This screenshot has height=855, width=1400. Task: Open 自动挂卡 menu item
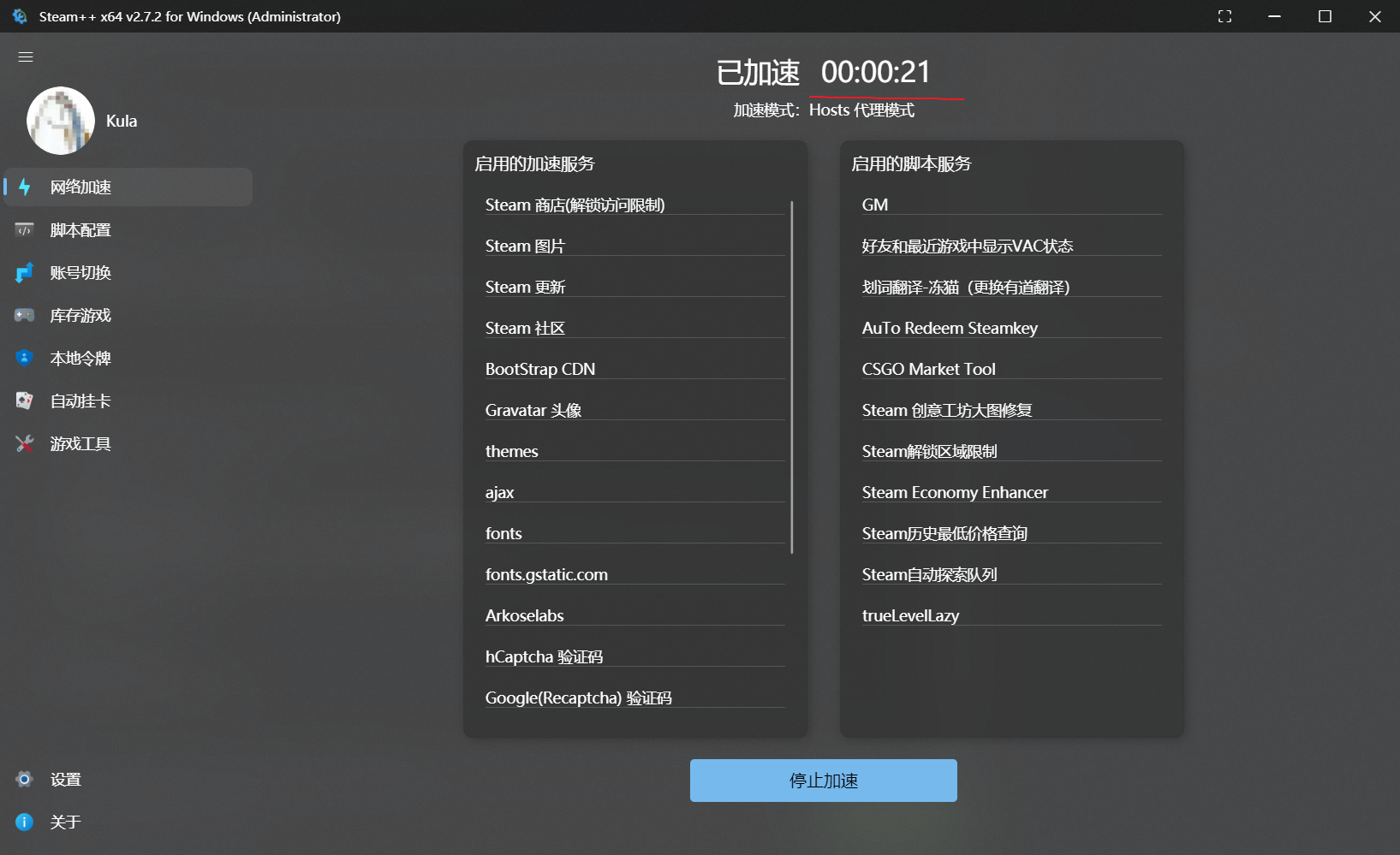coord(128,401)
